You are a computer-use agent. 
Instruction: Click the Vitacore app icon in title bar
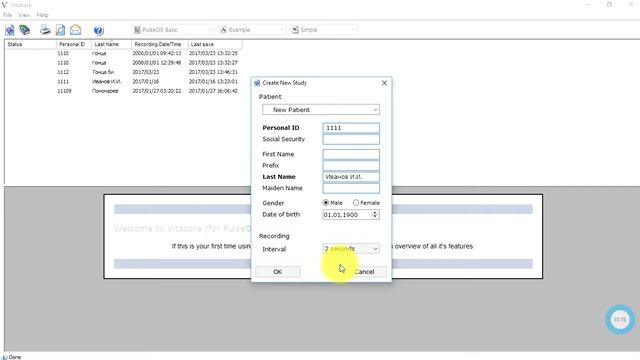(x=4, y=5)
